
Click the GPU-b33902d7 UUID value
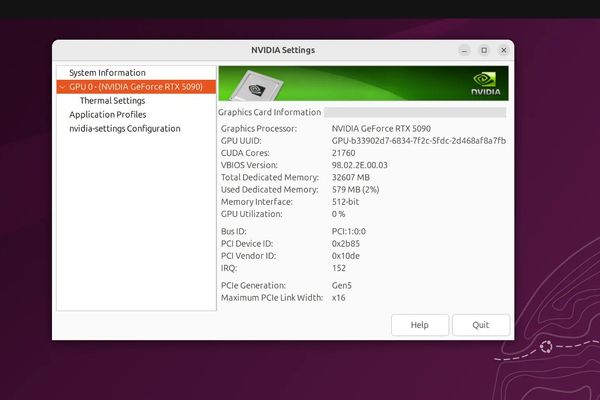coord(419,141)
